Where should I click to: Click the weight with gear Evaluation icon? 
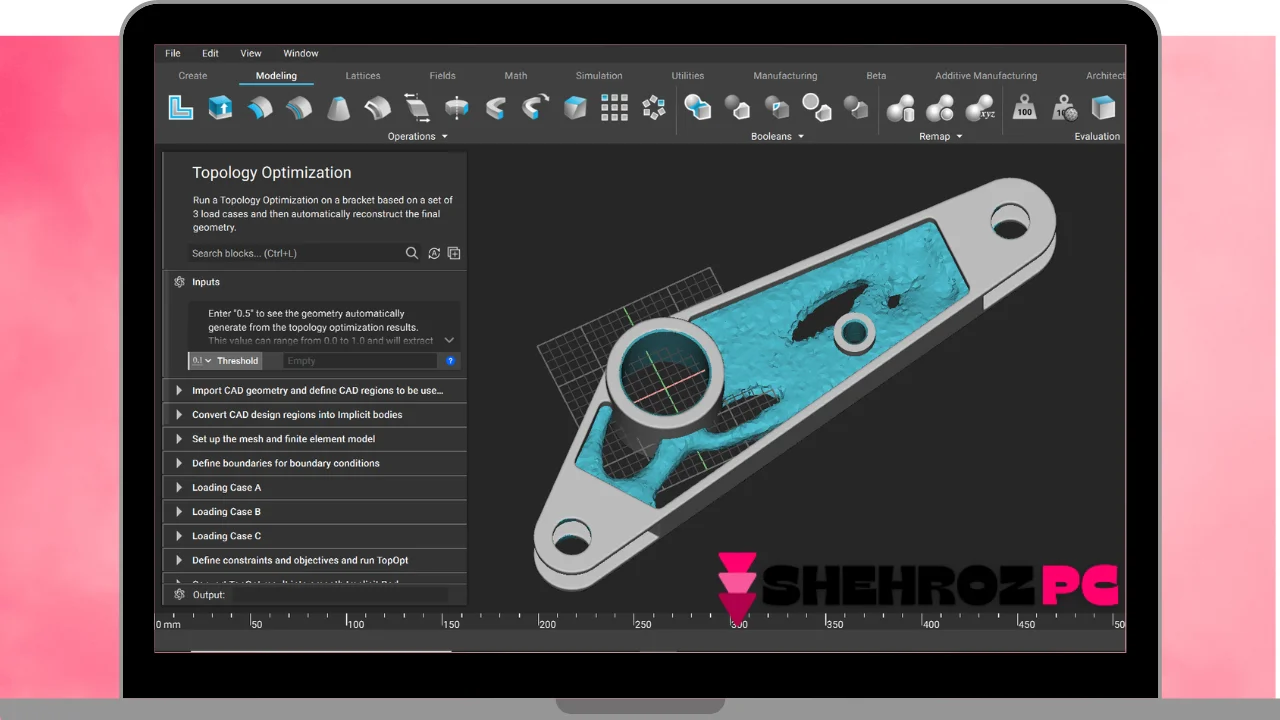coord(1065,107)
